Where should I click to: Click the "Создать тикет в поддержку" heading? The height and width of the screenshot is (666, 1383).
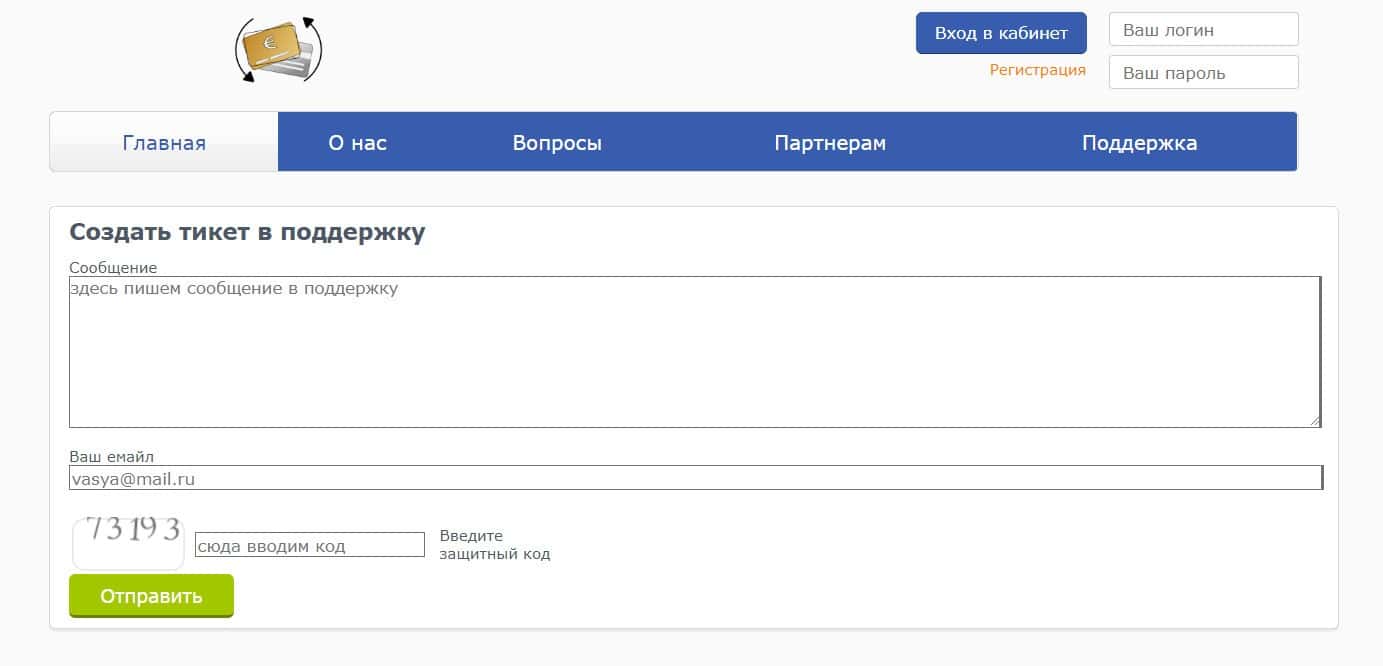coord(247,232)
